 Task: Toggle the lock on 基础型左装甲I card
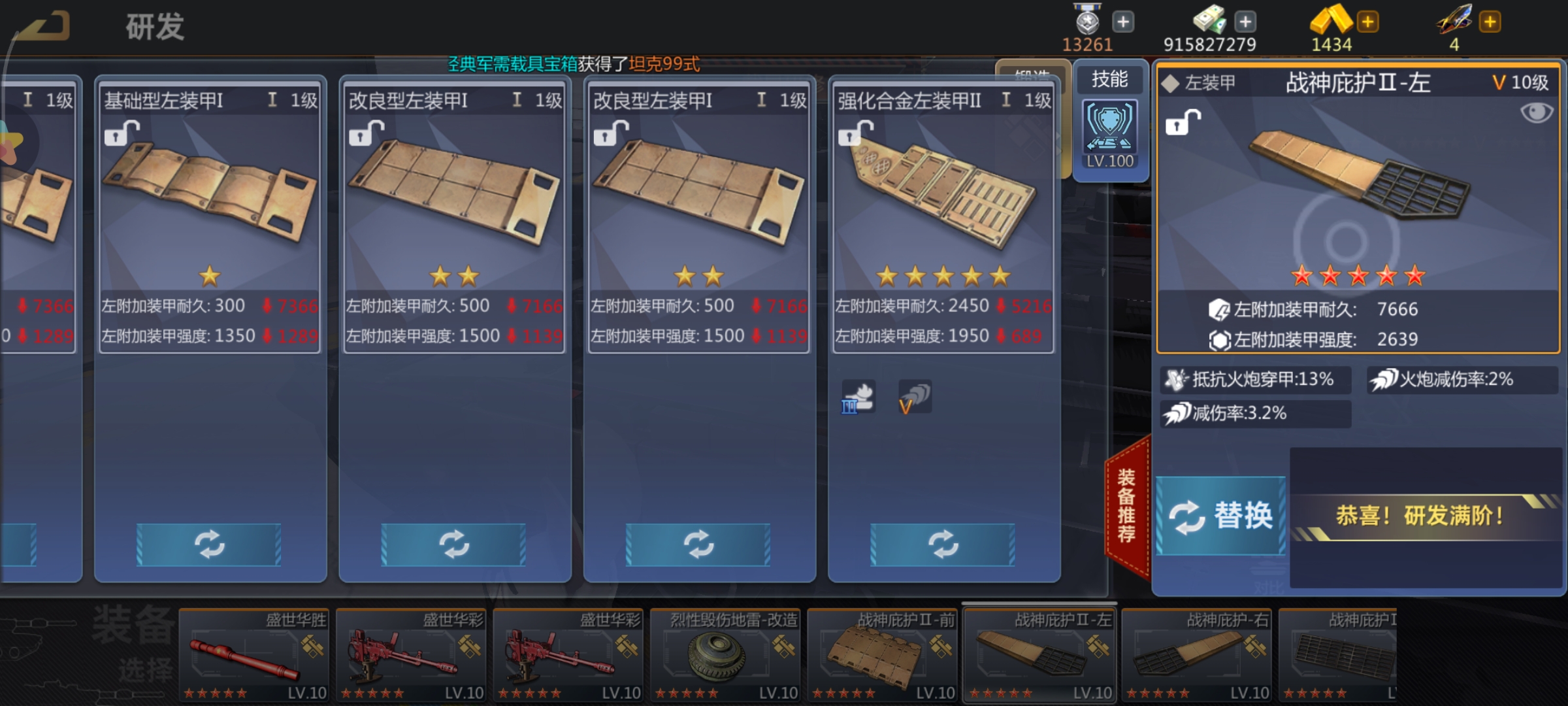(x=122, y=133)
